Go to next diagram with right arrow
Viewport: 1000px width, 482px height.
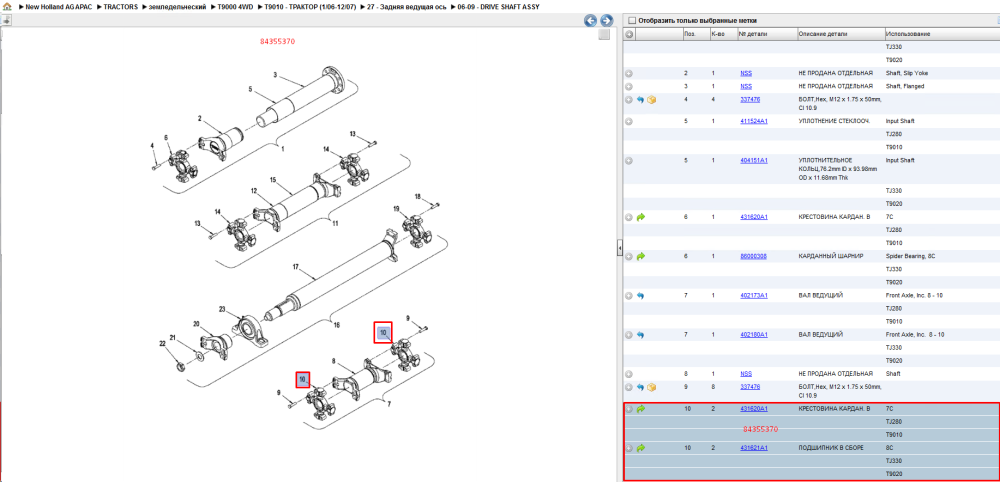(607, 20)
